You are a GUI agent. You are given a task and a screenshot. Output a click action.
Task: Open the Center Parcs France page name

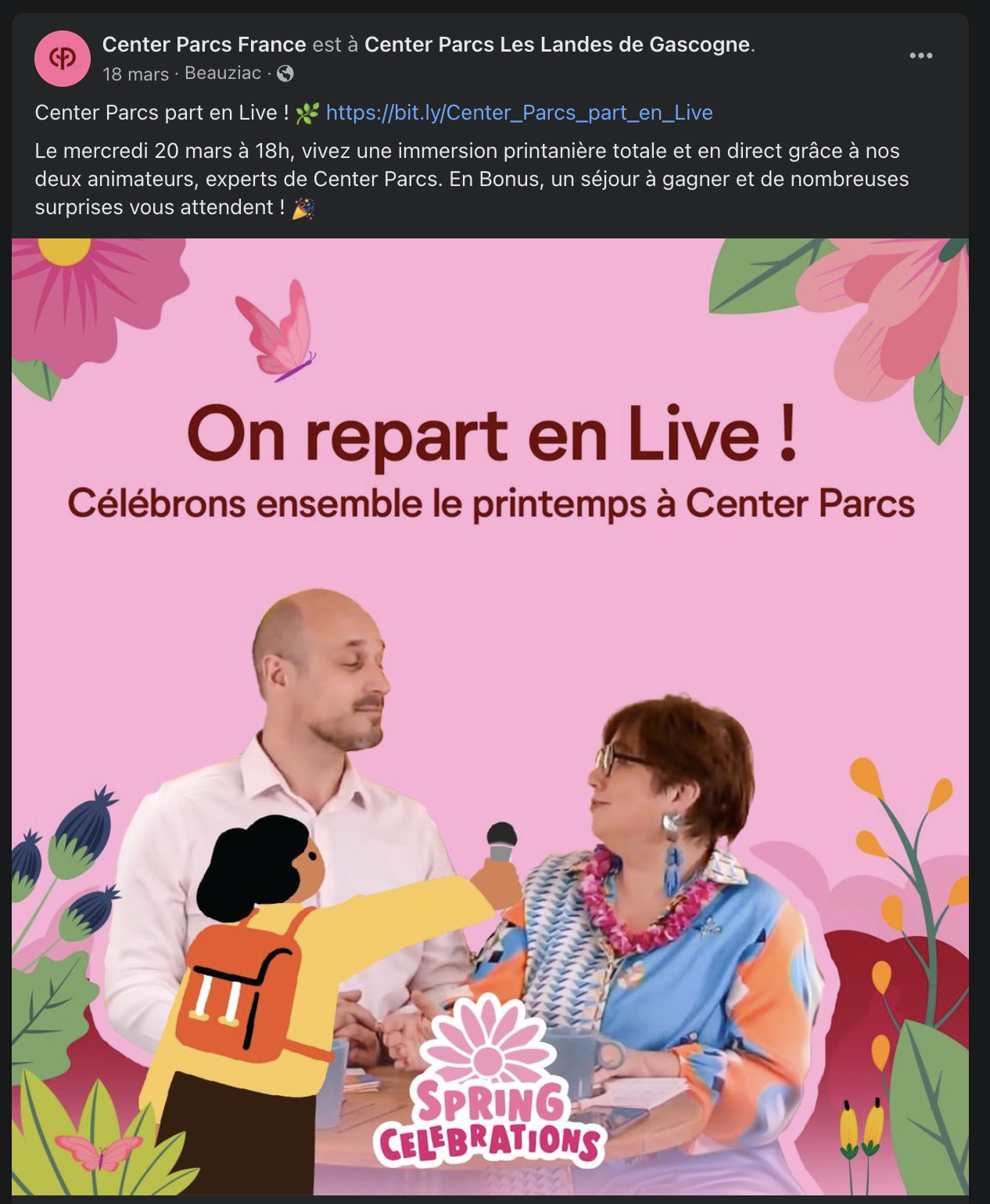[204, 45]
